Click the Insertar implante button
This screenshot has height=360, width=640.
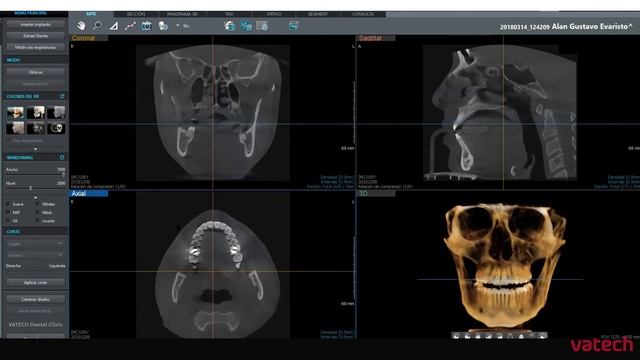click(36, 24)
